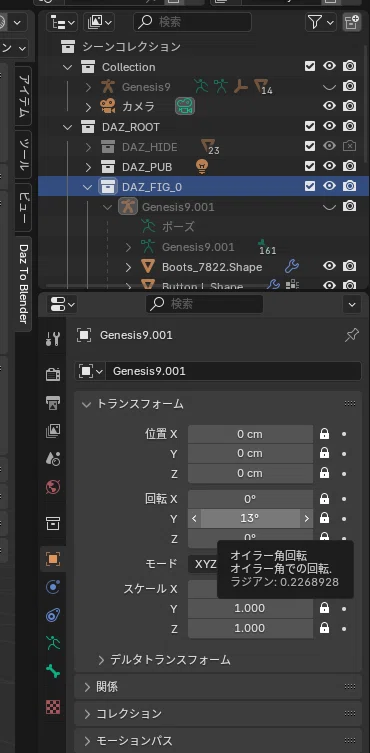The image size is (370, 753).
Task: Open the ビュー sidebar tab
Action: click(24, 208)
